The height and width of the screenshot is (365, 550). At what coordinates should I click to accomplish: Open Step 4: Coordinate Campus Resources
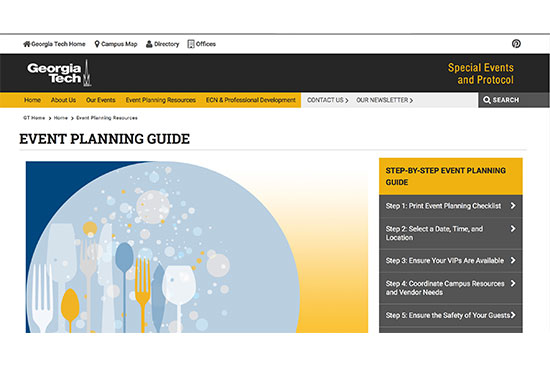(451, 288)
